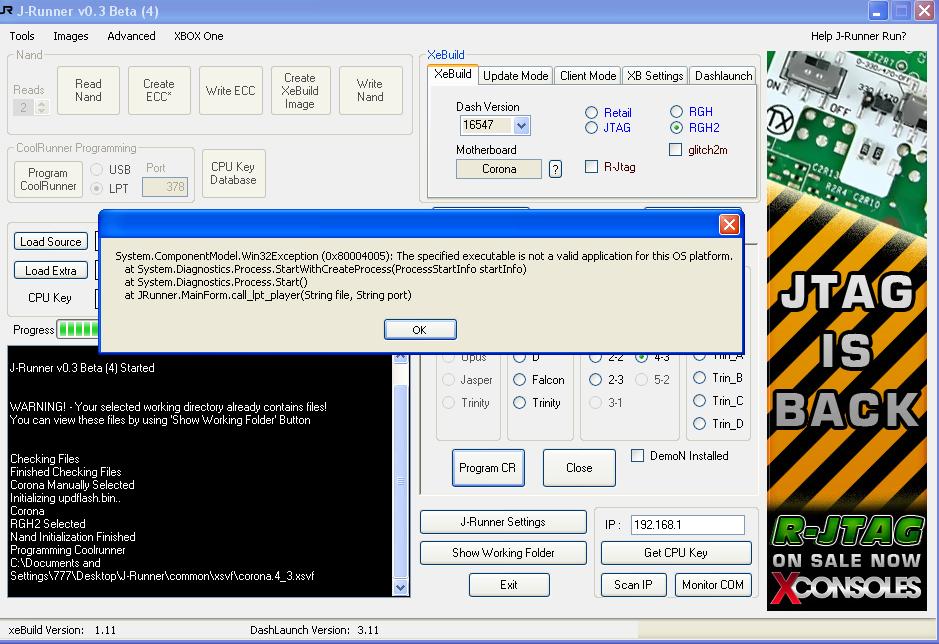
Task: Click the Create XeBuild Image button
Action: [x=300, y=90]
